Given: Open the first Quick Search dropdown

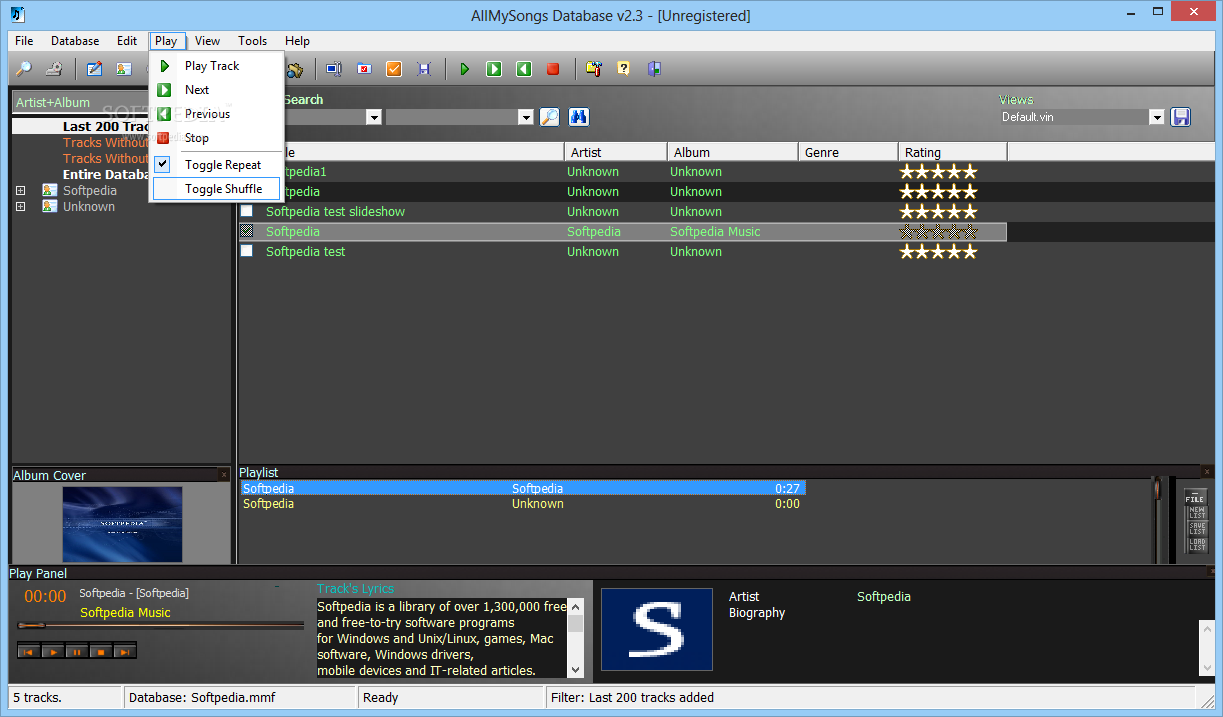Looking at the screenshot, I should tap(374, 117).
